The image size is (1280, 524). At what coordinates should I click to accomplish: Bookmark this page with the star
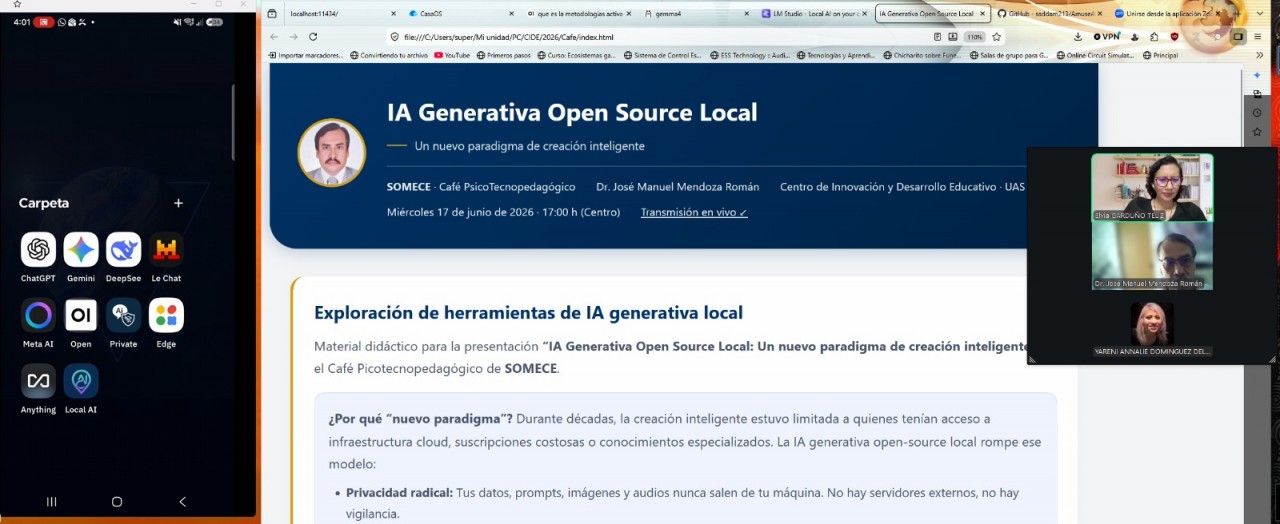tap(996, 37)
